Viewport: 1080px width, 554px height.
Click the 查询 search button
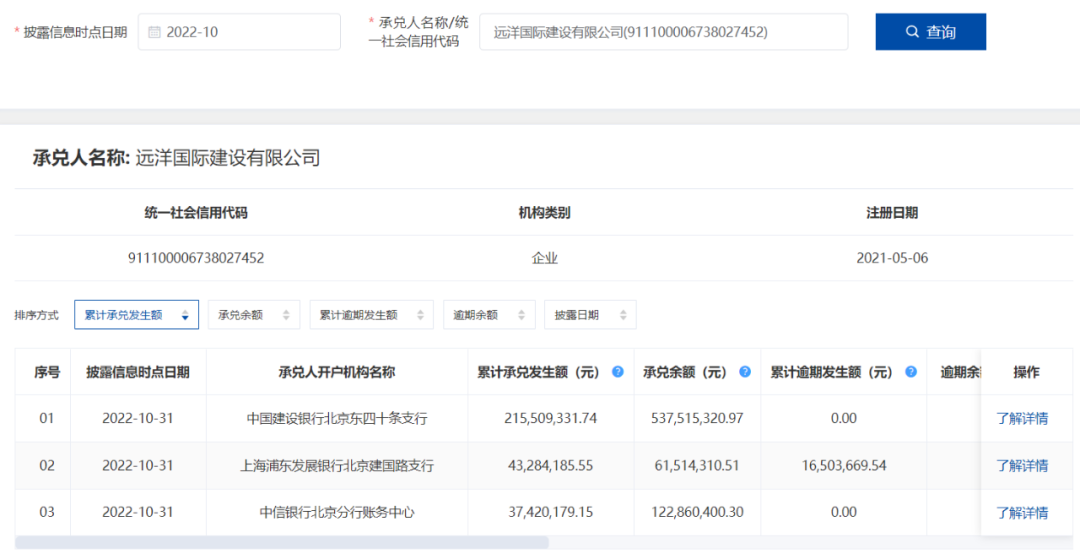coord(931,32)
